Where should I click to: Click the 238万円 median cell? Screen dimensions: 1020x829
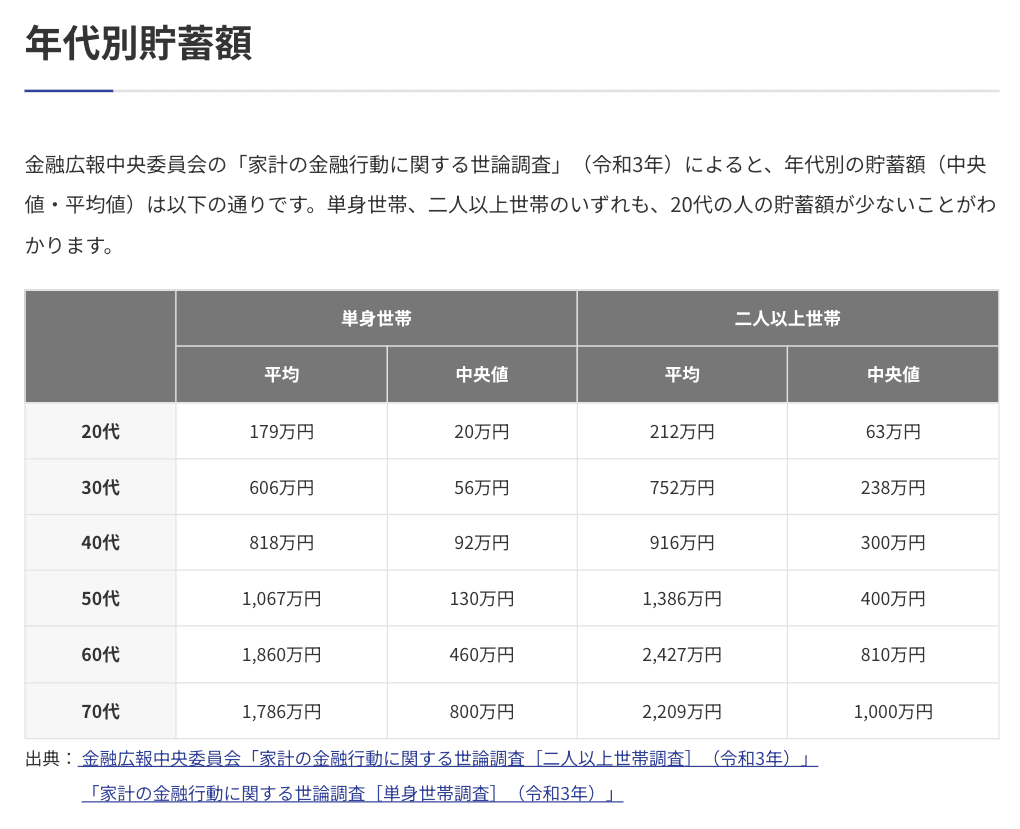[x=892, y=488]
